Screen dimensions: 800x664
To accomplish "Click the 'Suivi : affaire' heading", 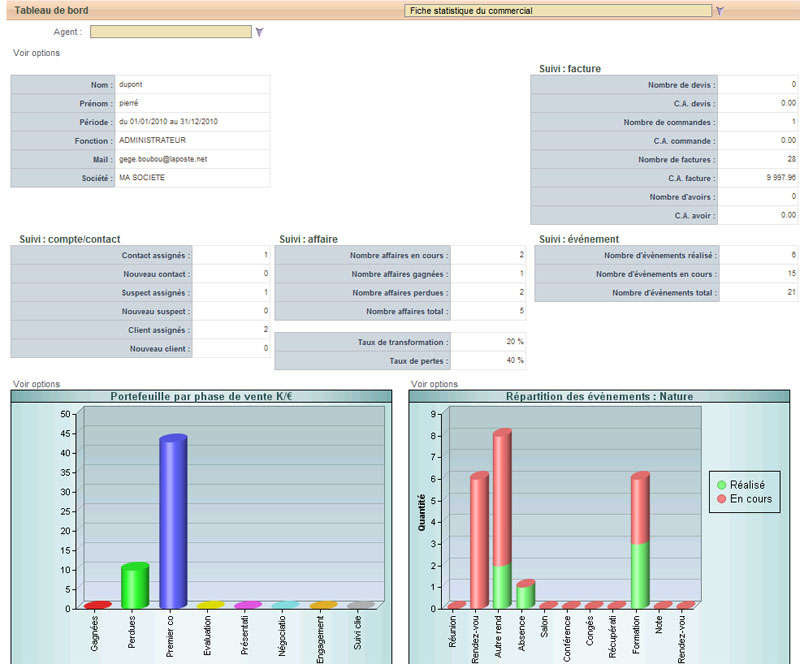I will [x=308, y=239].
